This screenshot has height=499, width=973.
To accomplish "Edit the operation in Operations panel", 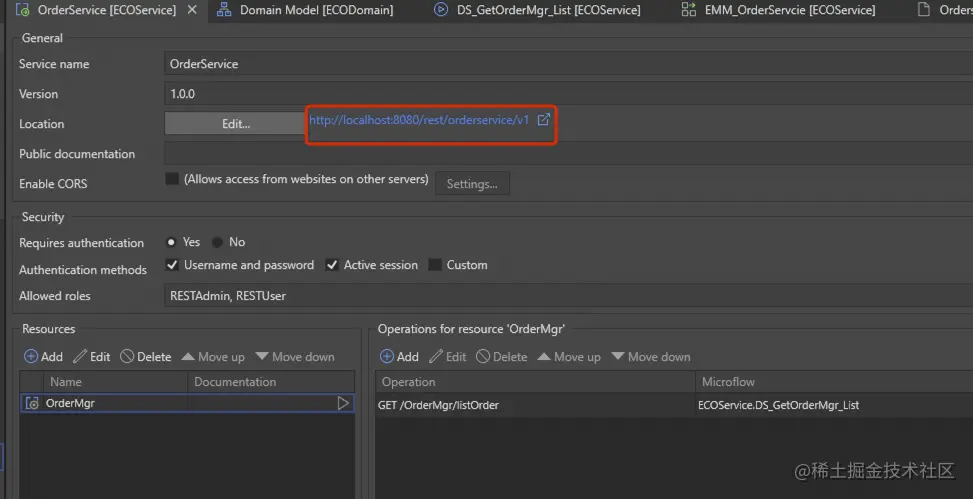I will tap(447, 357).
